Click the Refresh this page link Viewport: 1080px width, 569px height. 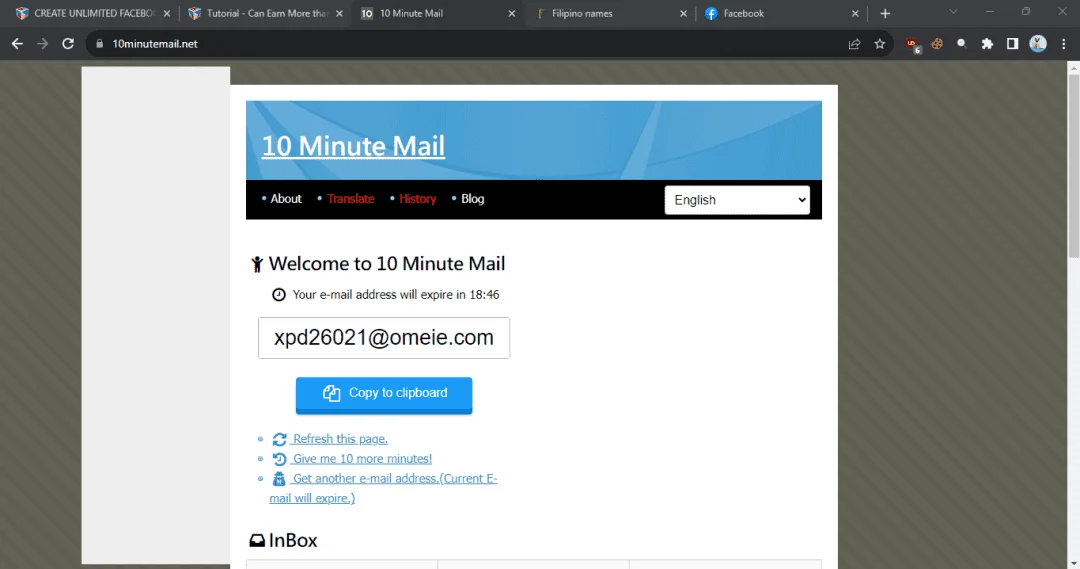click(339, 439)
